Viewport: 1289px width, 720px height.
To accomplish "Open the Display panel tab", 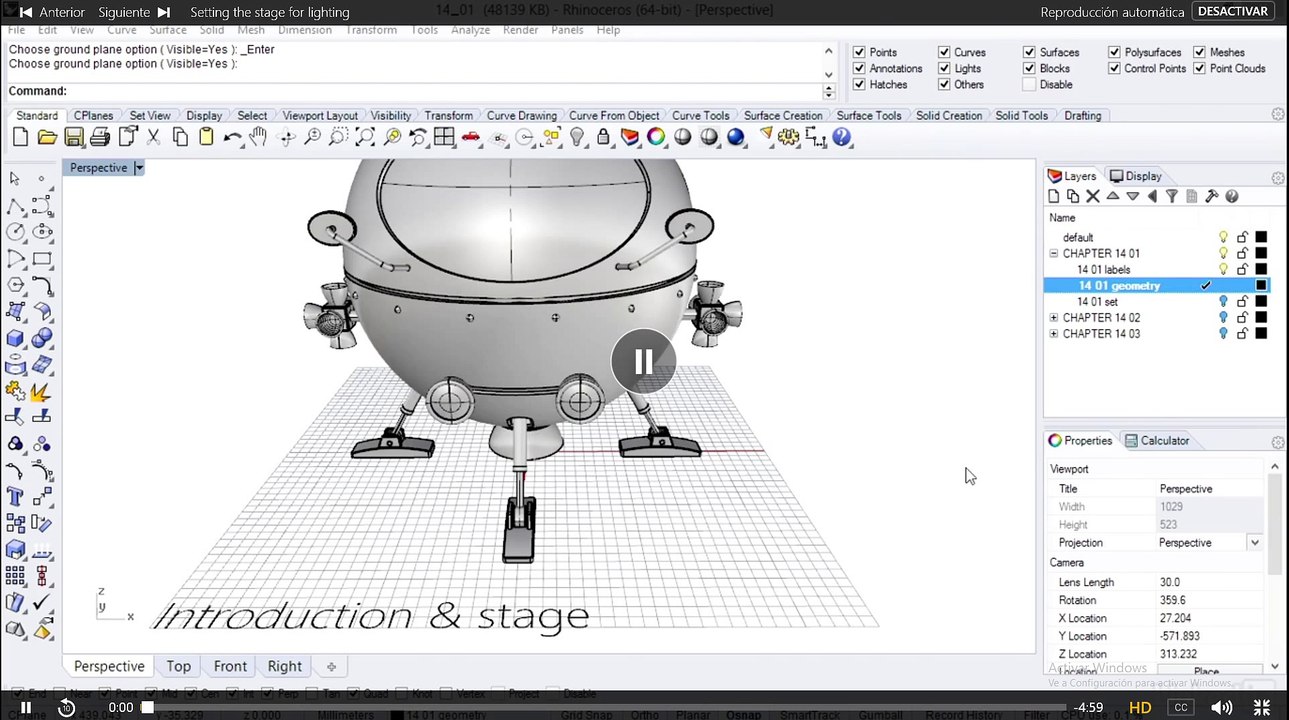I will pos(1136,176).
